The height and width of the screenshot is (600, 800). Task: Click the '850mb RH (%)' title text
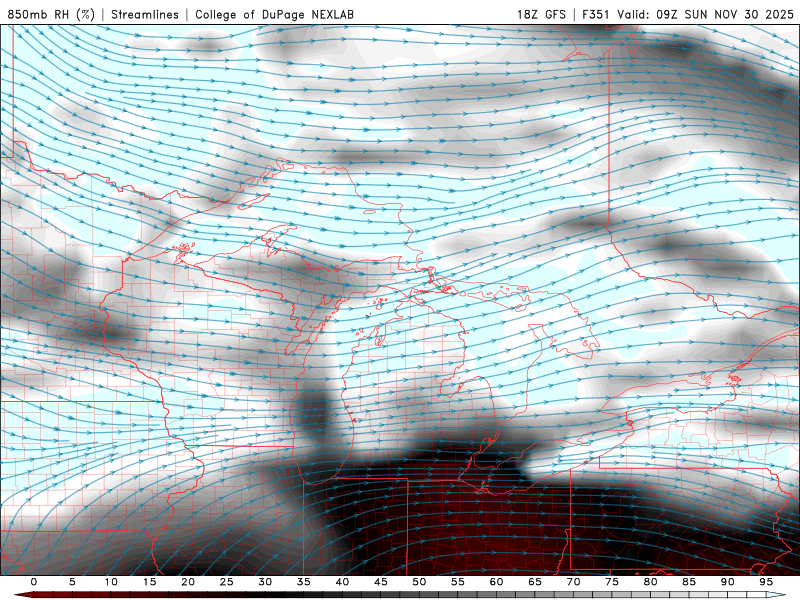click(x=51, y=14)
